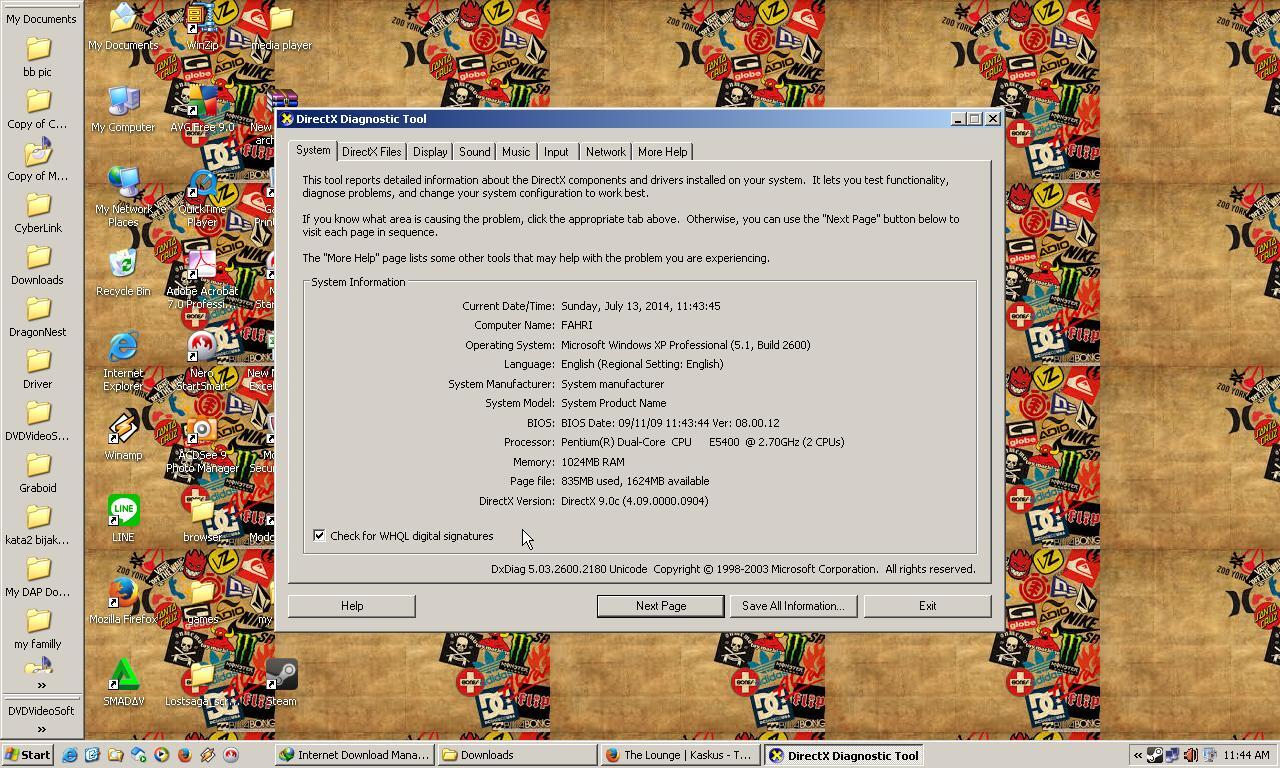1280x768 pixels.
Task: Open the CyberLink folder in sidebar
Action: 38,212
